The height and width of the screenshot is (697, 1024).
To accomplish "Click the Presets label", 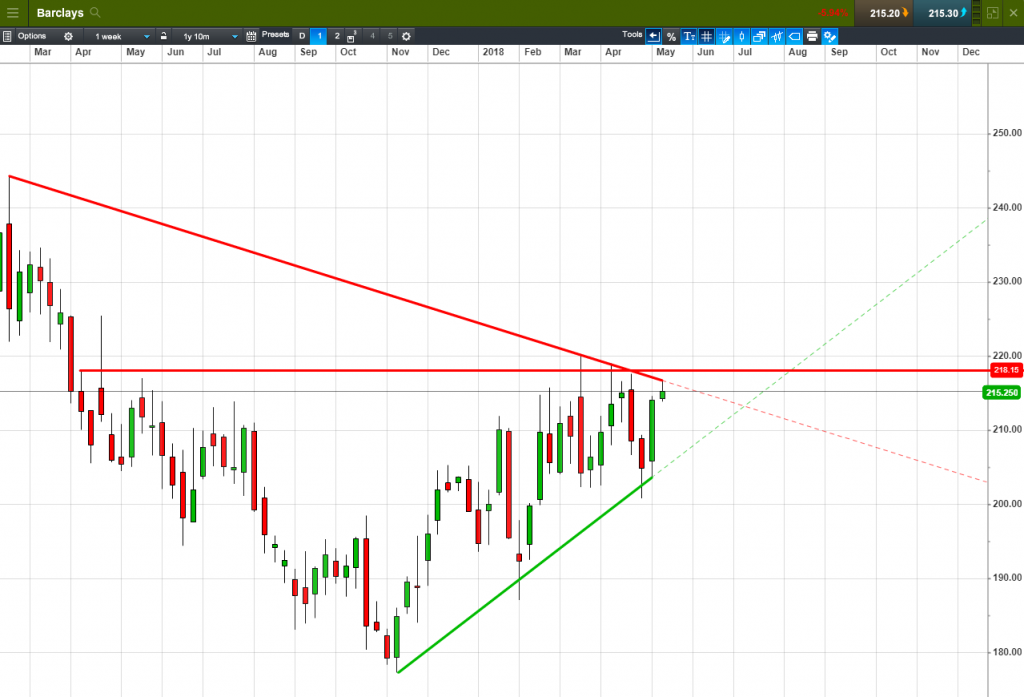I will coord(276,35).
